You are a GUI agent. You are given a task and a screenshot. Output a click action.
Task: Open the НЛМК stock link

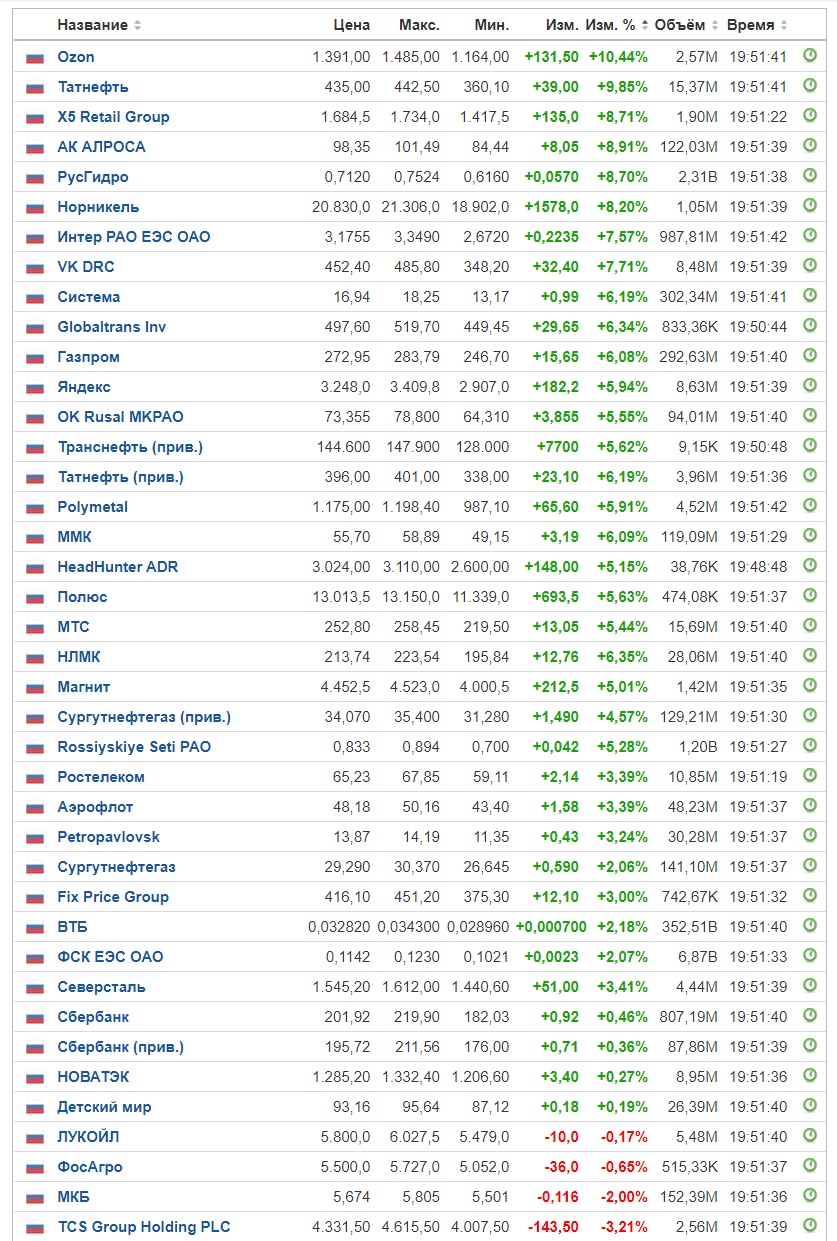79,657
